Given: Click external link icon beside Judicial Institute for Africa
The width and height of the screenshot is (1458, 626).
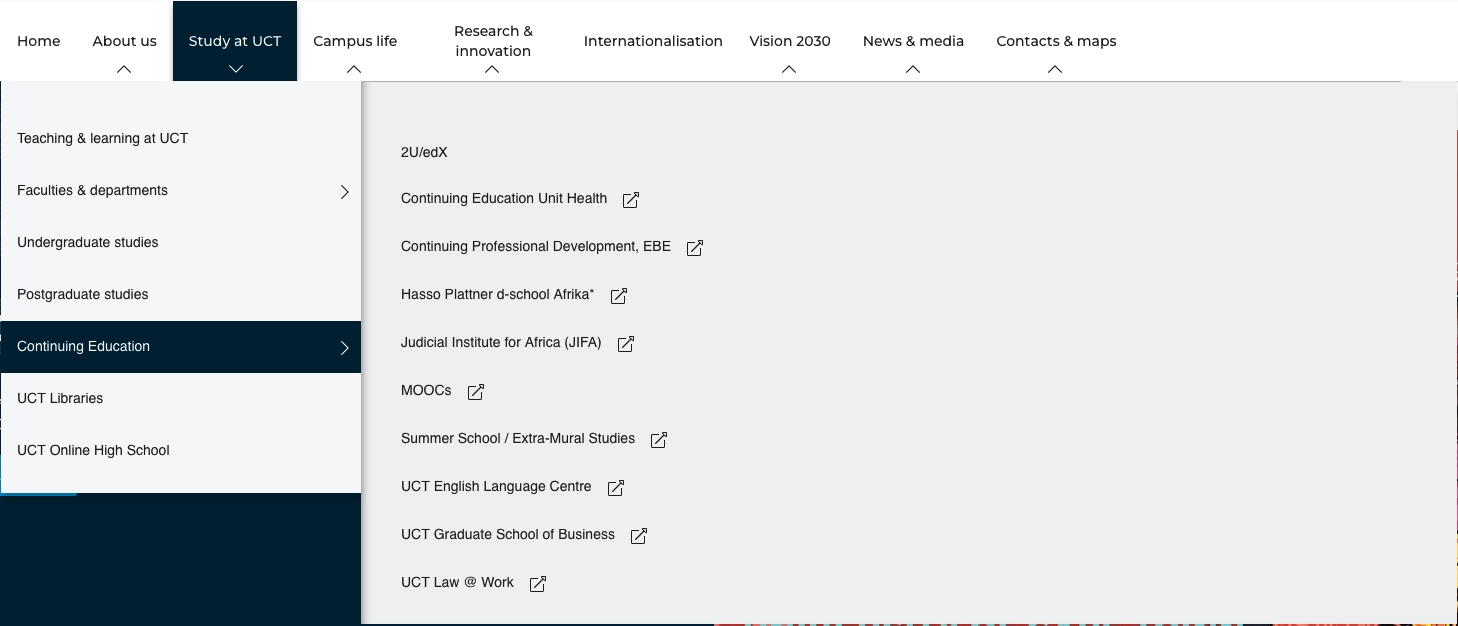Looking at the screenshot, I should click(625, 344).
